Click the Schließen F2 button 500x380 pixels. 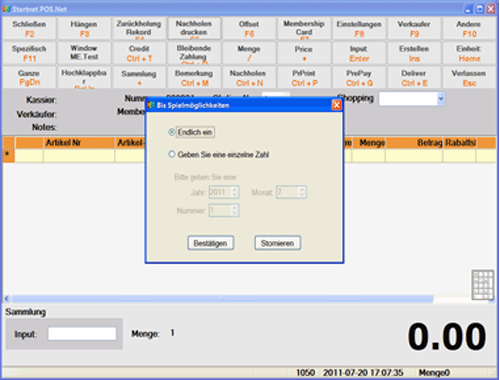coord(29,29)
